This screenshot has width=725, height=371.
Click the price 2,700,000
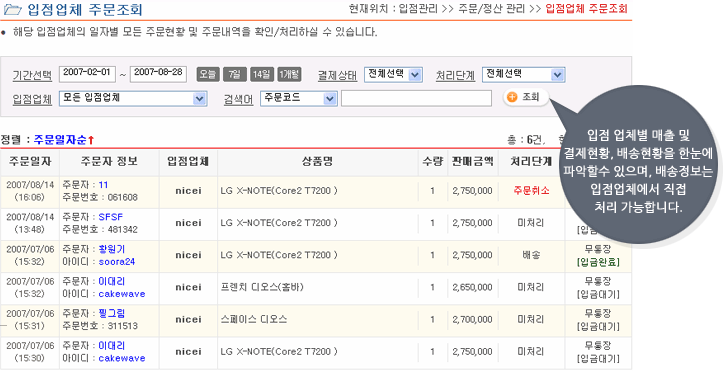tap(473, 319)
